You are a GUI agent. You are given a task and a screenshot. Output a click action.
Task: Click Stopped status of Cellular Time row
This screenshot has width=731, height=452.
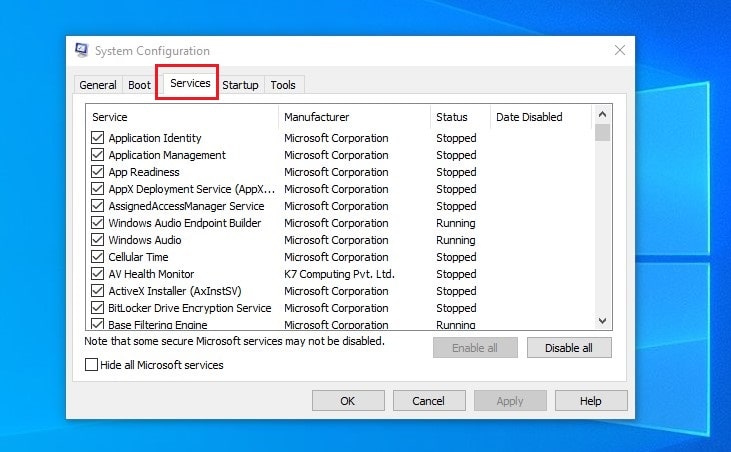click(x=456, y=257)
